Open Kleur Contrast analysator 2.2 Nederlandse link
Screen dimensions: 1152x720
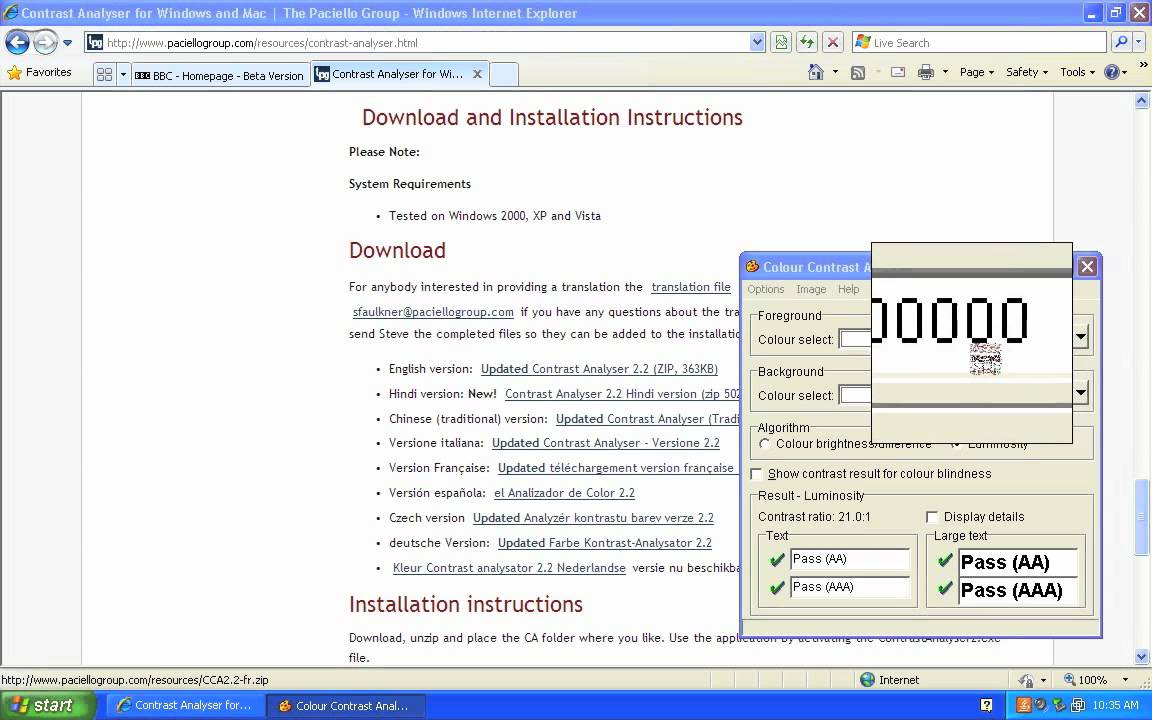click(x=509, y=568)
